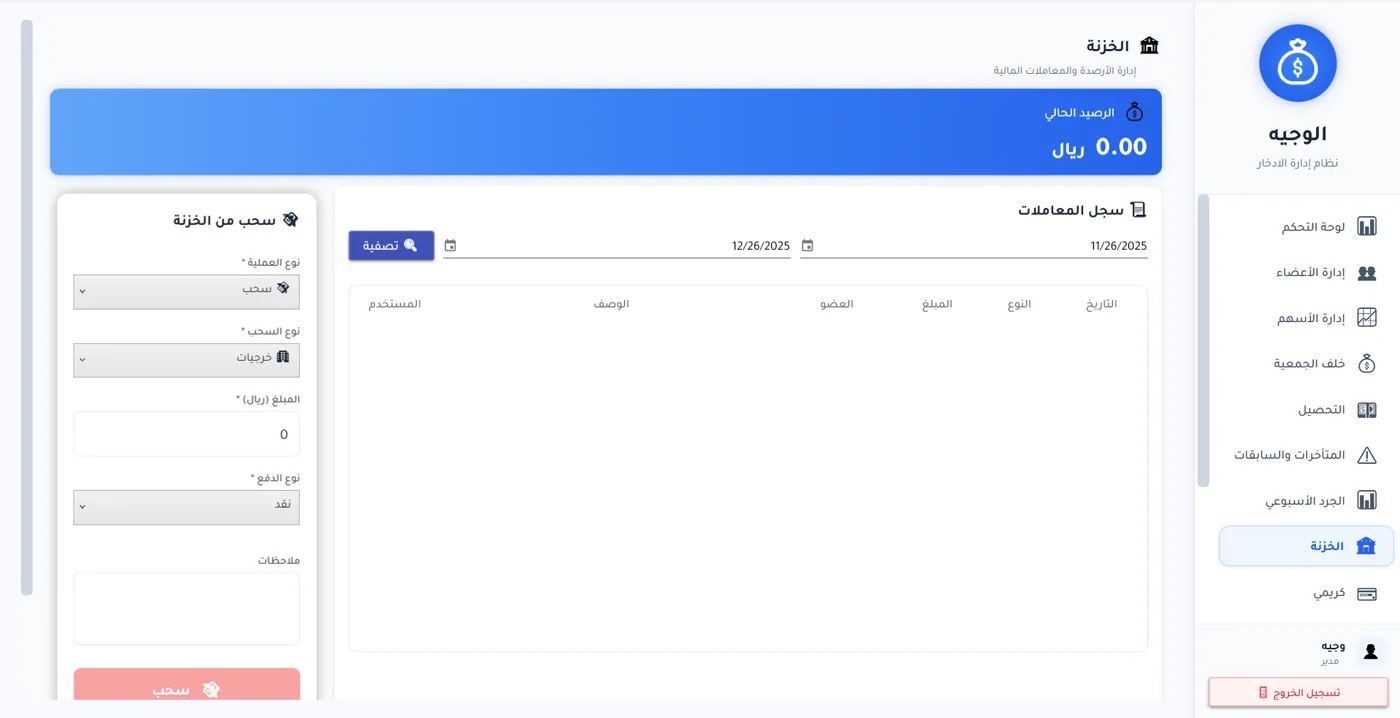Click the الوصف column header

point(611,304)
